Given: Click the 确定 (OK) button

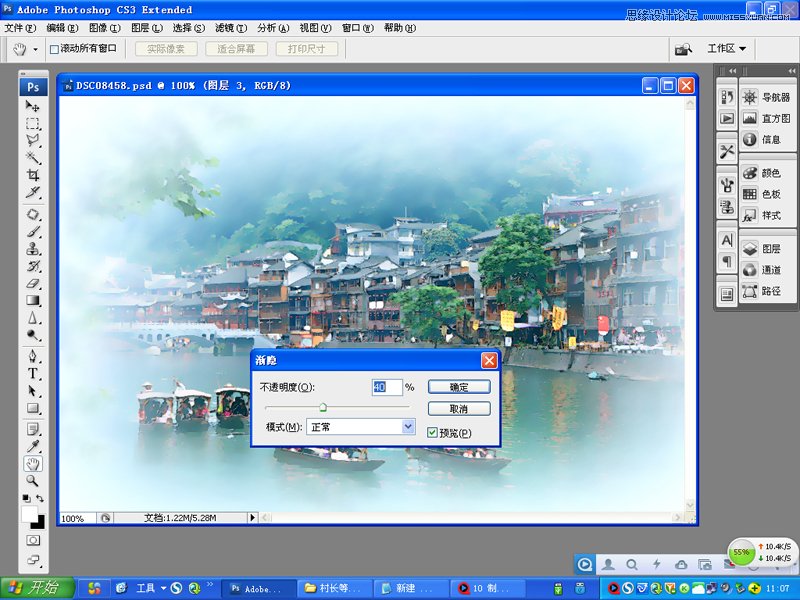Looking at the screenshot, I should 459,387.
